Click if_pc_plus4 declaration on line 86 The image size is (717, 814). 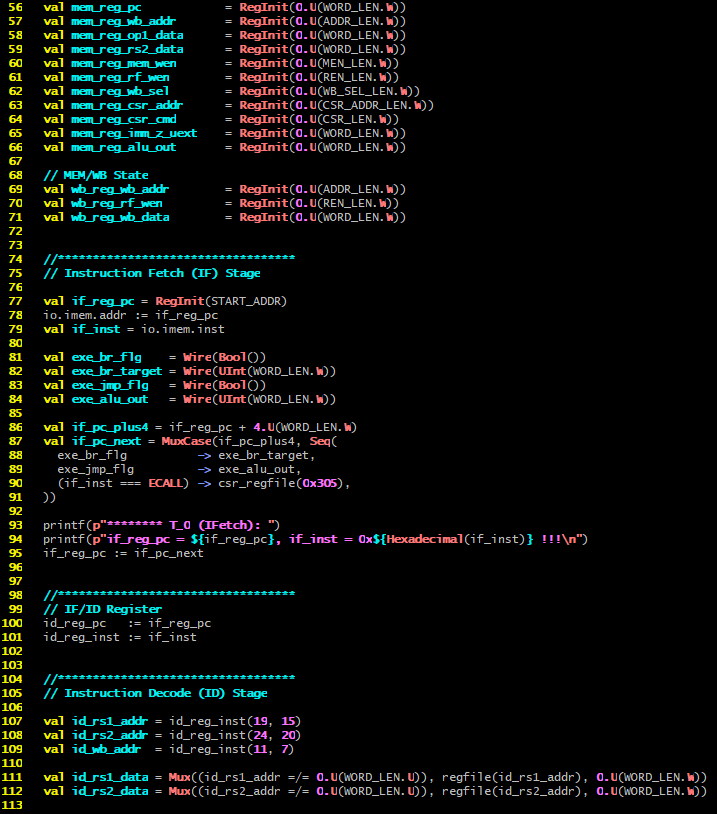pos(110,428)
